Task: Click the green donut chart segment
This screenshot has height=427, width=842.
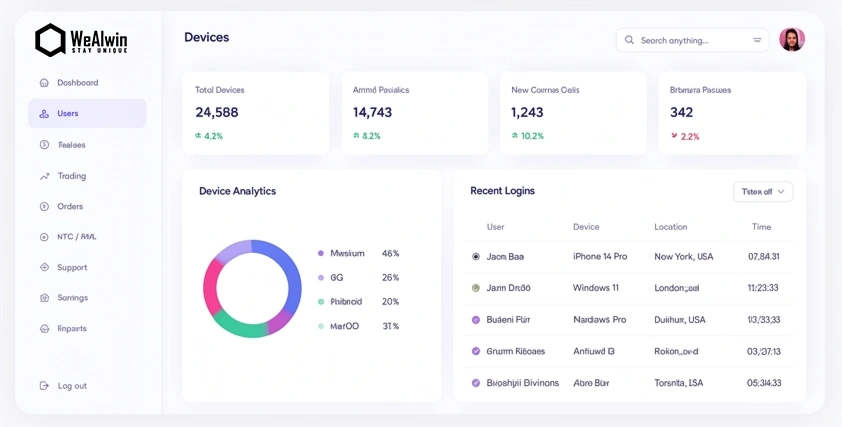Action: 242,327
